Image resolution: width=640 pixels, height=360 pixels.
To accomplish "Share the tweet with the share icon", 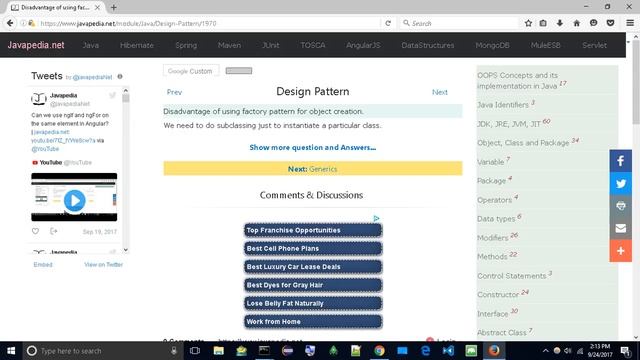I will (x=53, y=231).
